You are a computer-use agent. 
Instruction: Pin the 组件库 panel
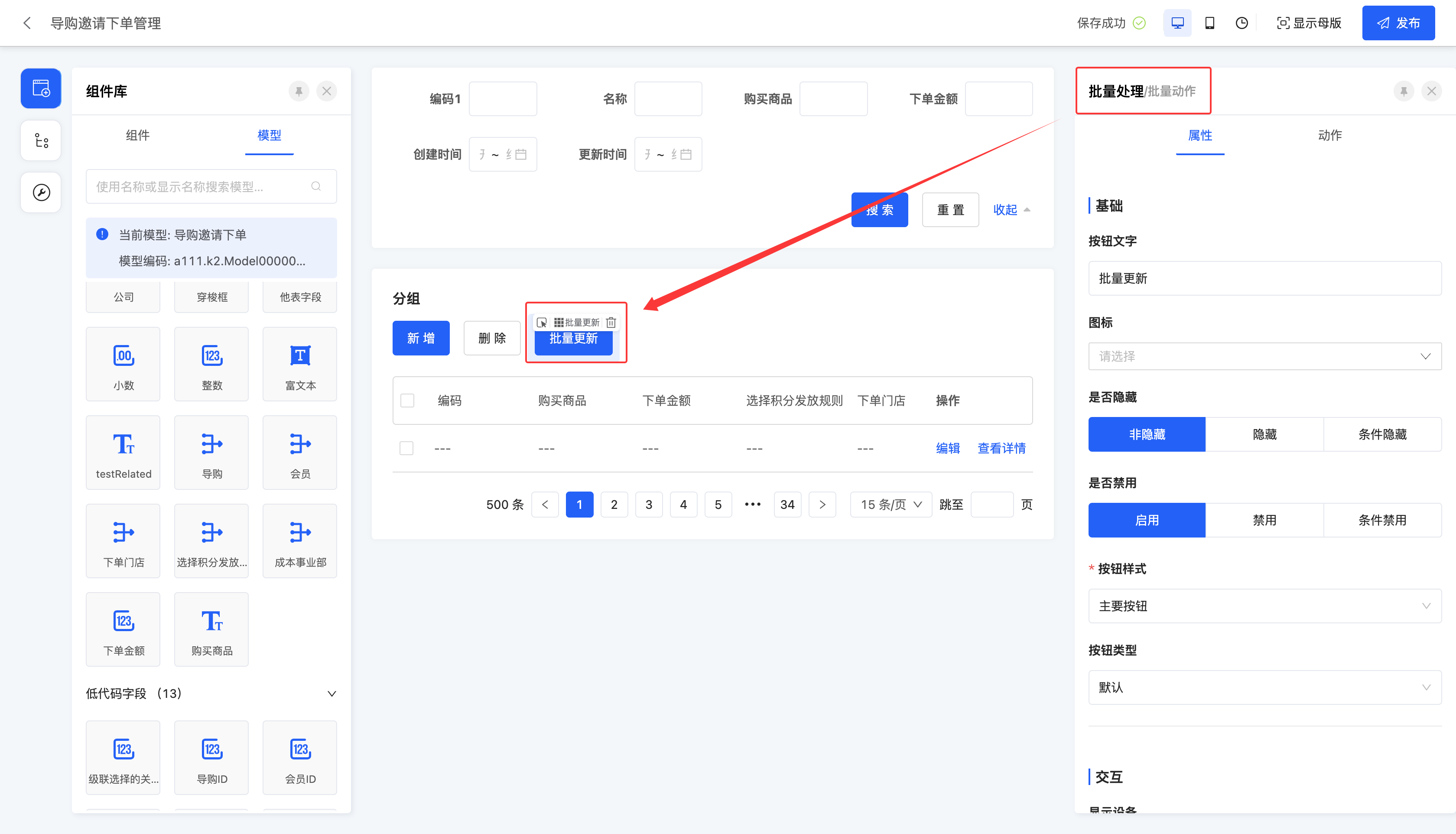[x=299, y=91]
